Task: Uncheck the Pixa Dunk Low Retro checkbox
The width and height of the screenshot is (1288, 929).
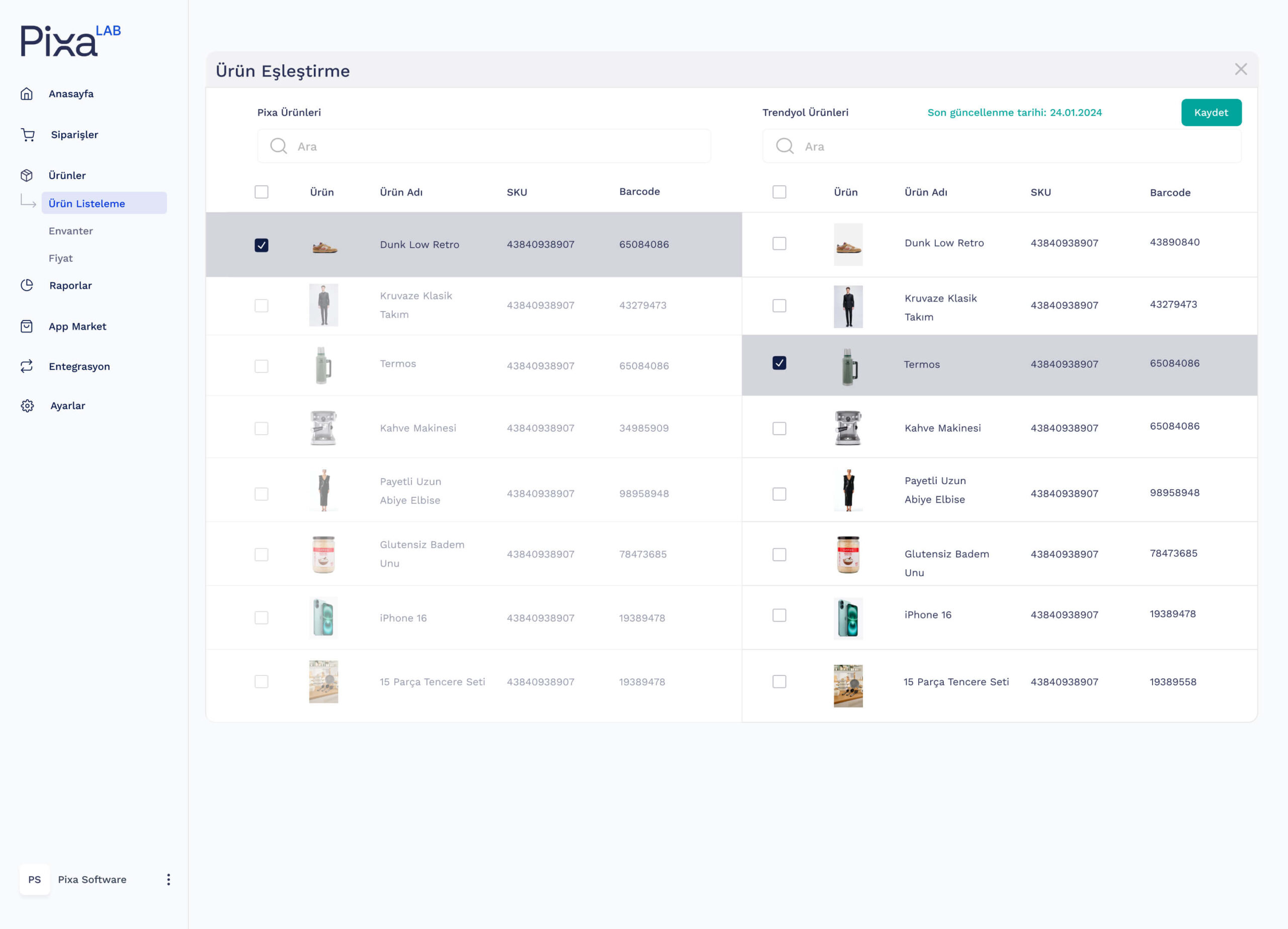Action: [x=261, y=245]
